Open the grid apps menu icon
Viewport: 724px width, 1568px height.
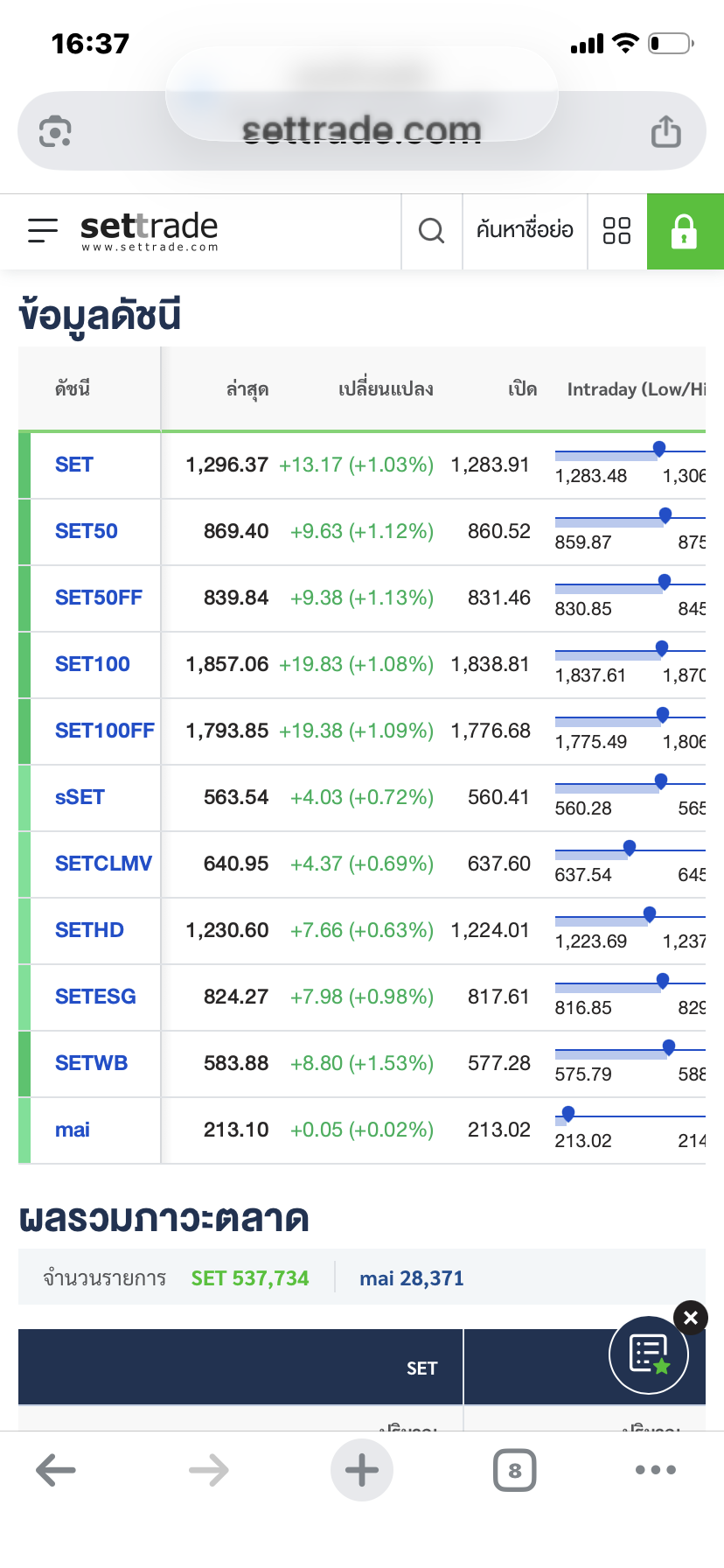(616, 231)
